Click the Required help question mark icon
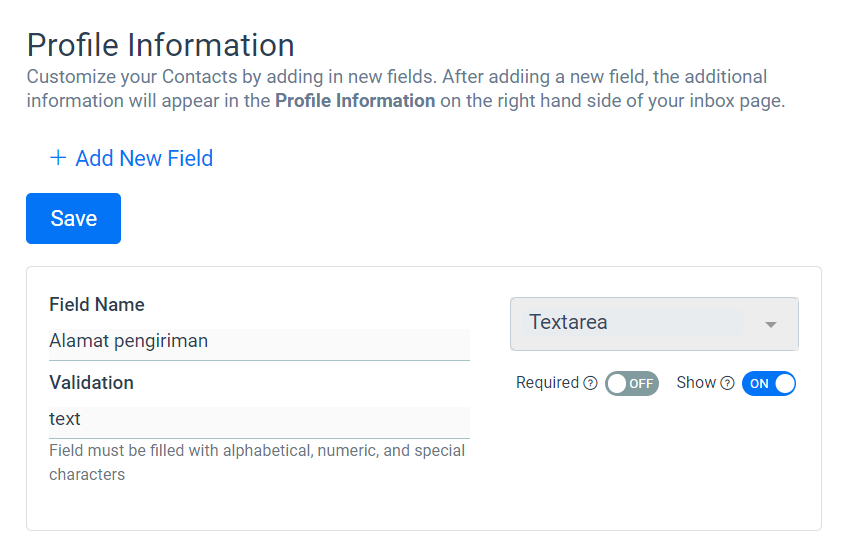The width and height of the screenshot is (848, 543). click(591, 383)
